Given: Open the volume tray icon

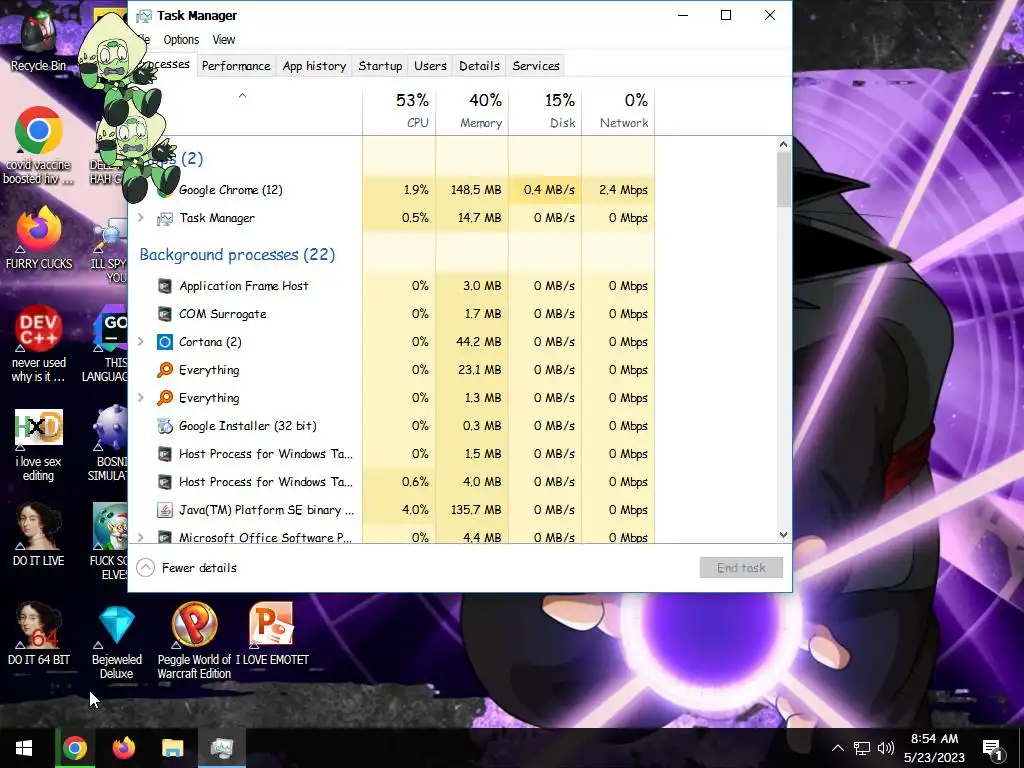Looking at the screenshot, I should (x=886, y=748).
